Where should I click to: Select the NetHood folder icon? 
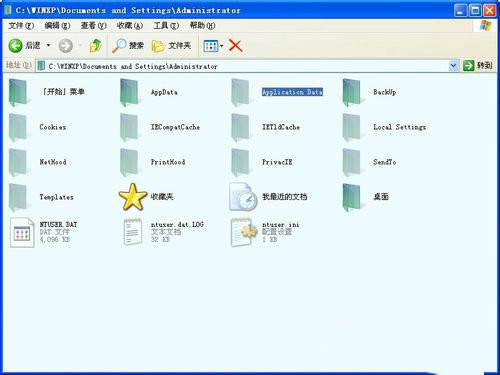tap(18, 162)
